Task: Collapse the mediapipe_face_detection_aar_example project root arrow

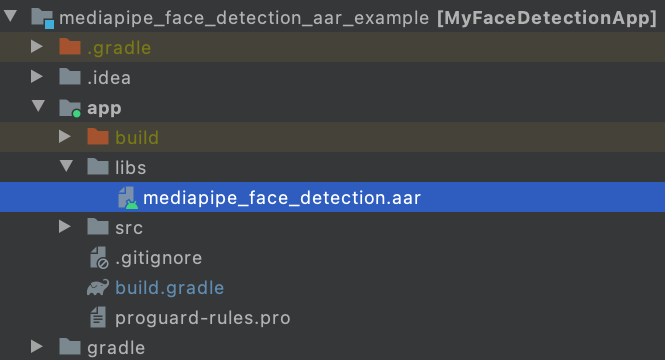Action: [x=11, y=16]
